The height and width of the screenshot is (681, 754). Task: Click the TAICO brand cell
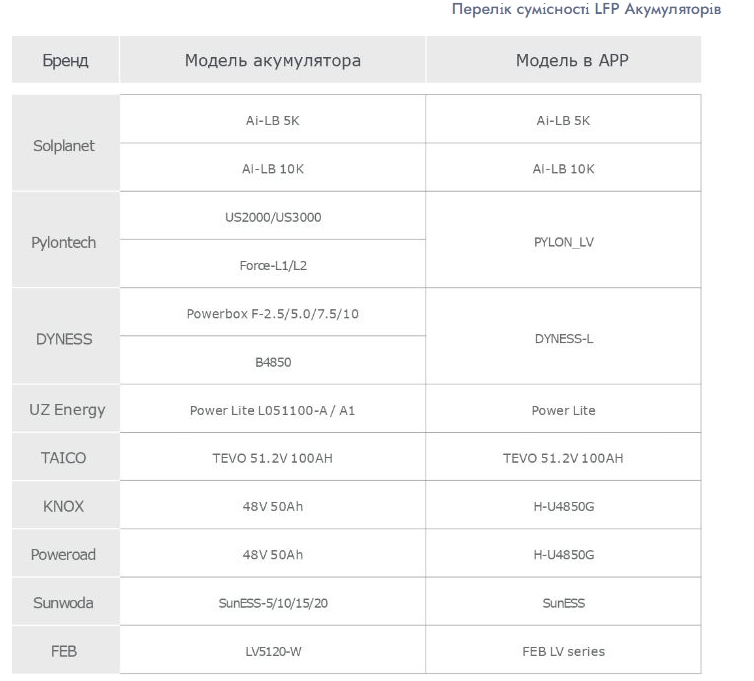pos(64,458)
